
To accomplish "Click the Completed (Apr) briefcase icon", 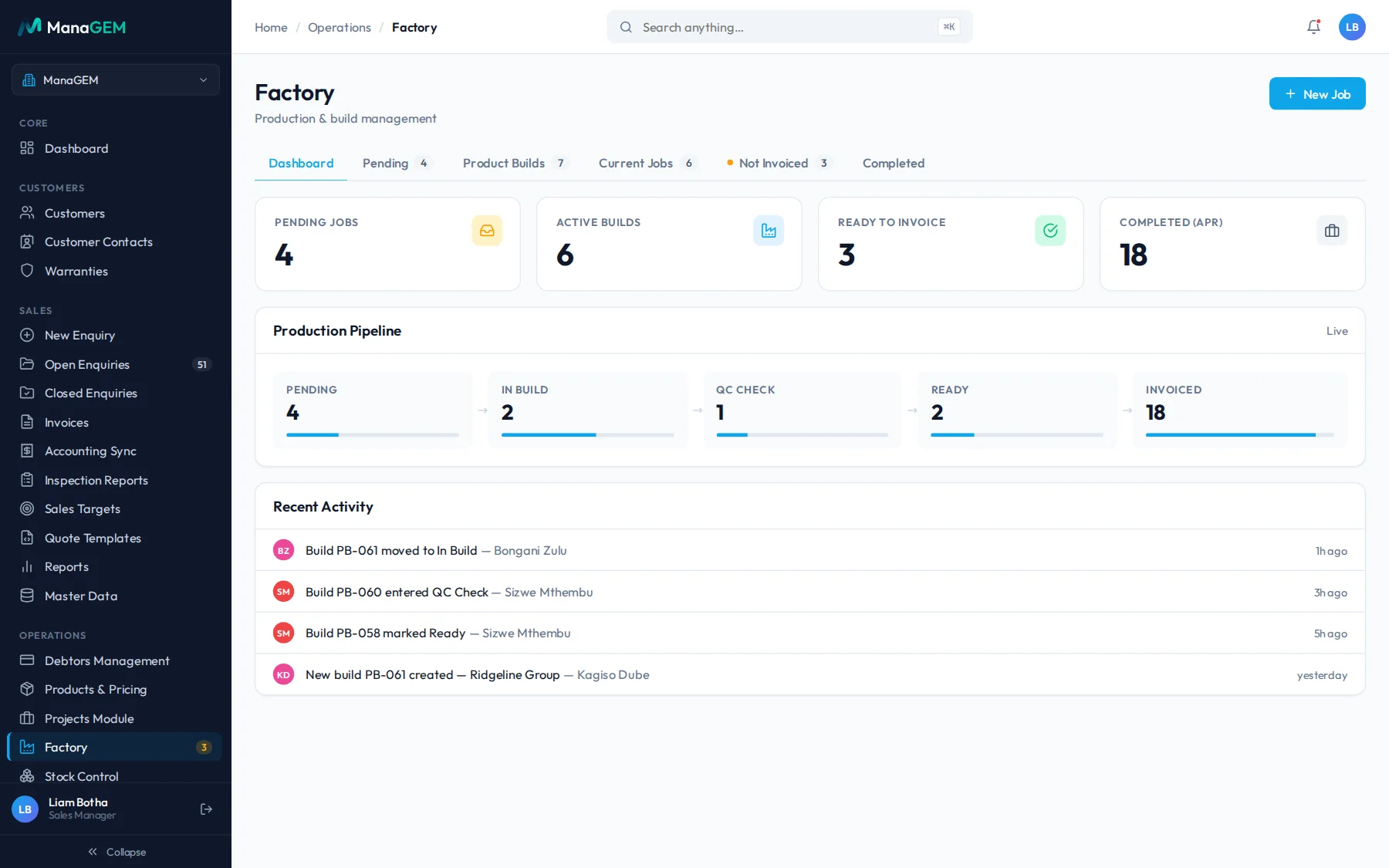I will (1332, 231).
